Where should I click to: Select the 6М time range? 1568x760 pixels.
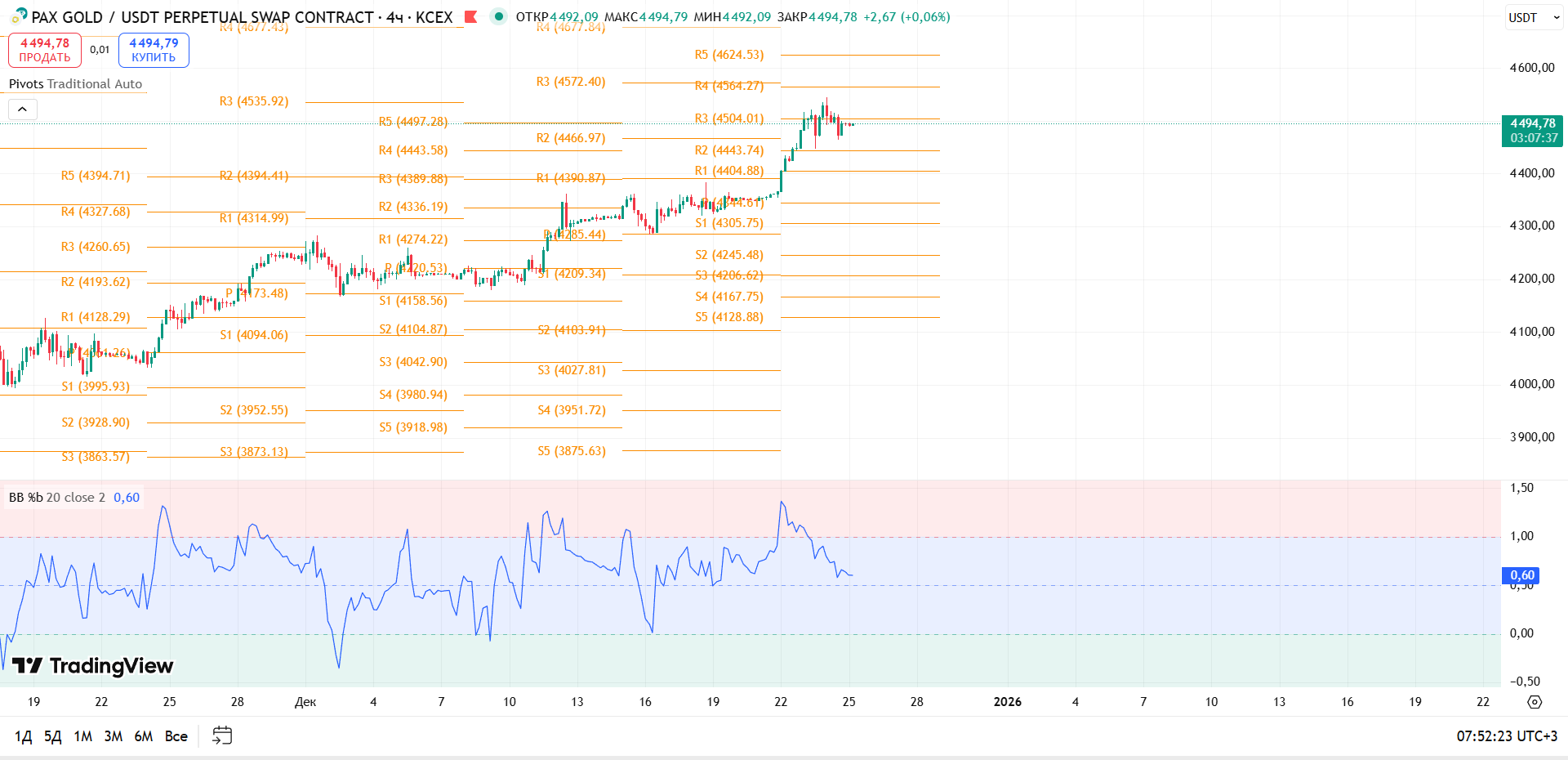coord(143,736)
